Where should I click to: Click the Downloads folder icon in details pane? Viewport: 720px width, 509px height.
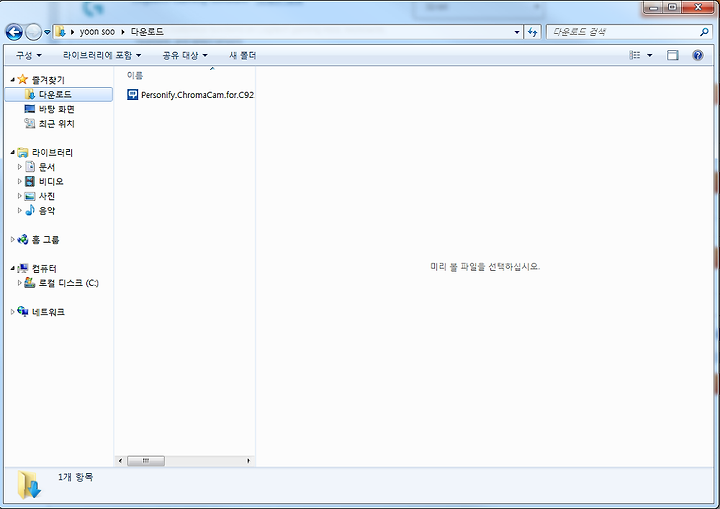29,485
